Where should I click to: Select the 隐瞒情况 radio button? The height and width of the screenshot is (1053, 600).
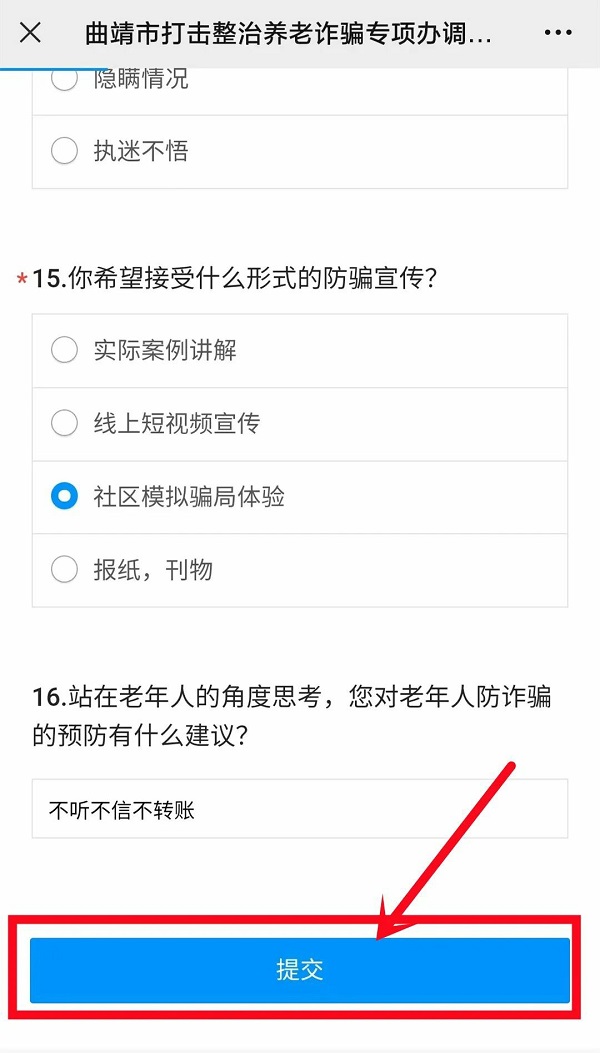click(64, 78)
